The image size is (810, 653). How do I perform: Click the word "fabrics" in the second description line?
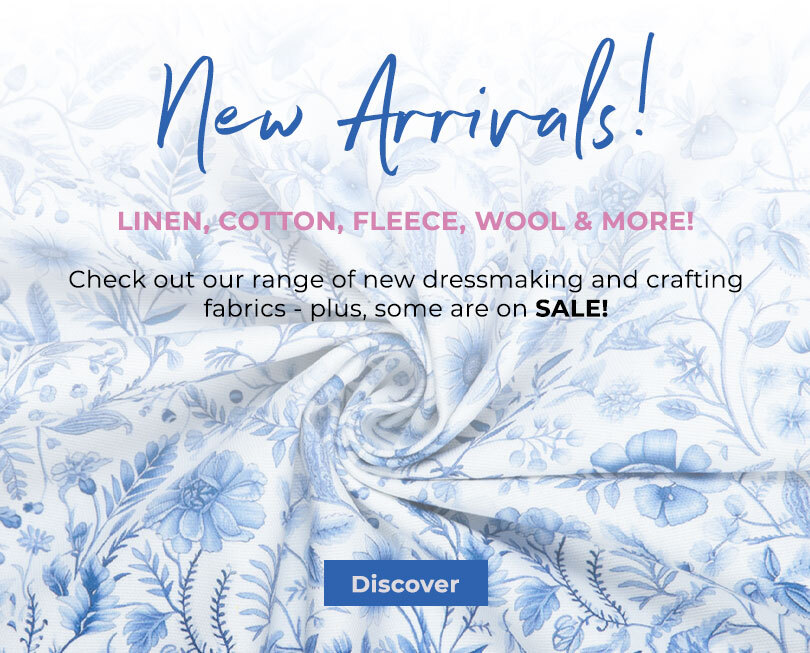245,309
